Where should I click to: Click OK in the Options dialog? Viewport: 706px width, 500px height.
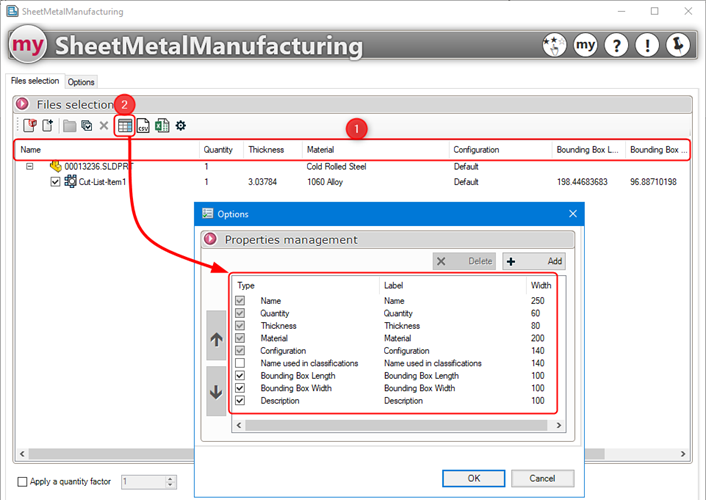[x=473, y=478]
